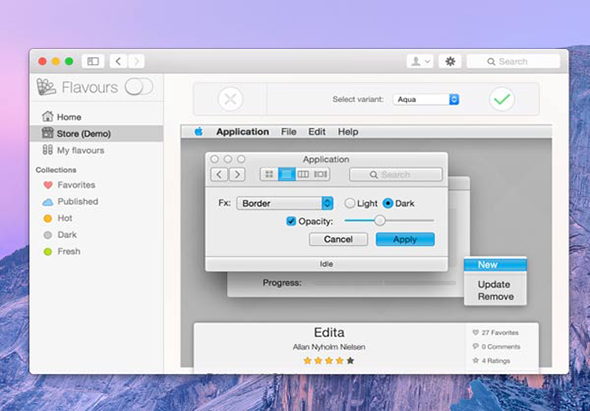Viewport: 590px width, 411px height.
Task: Uncheck the Opacity checkbox
Action: [x=291, y=221]
